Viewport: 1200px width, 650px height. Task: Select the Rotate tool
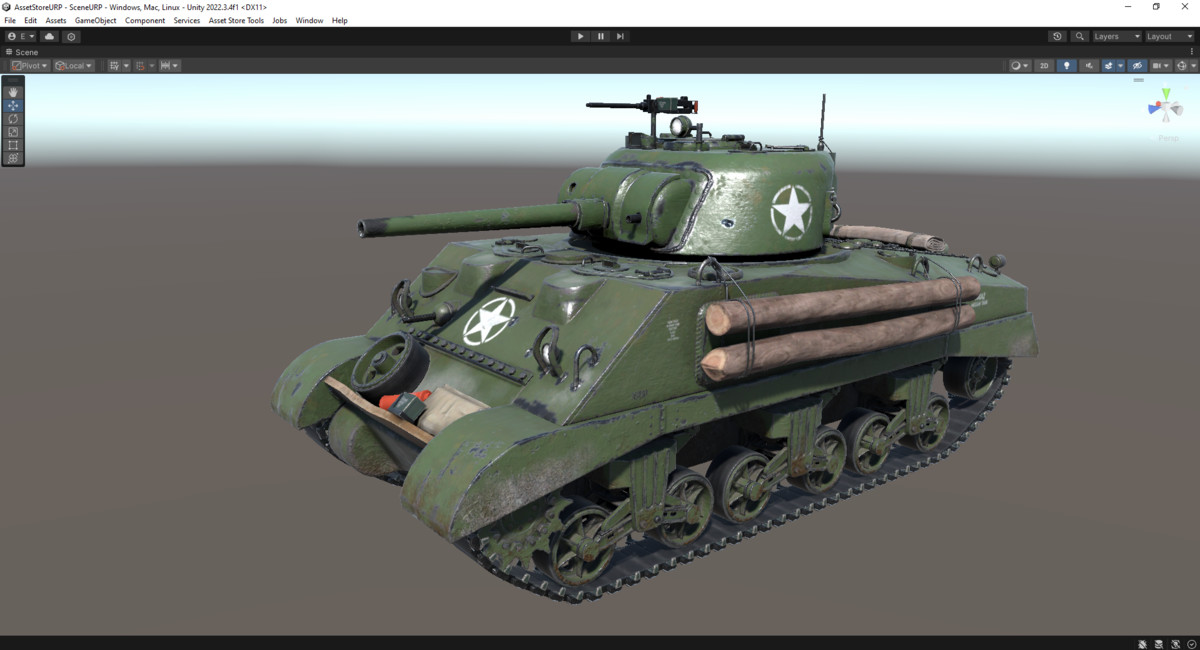(13, 119)
